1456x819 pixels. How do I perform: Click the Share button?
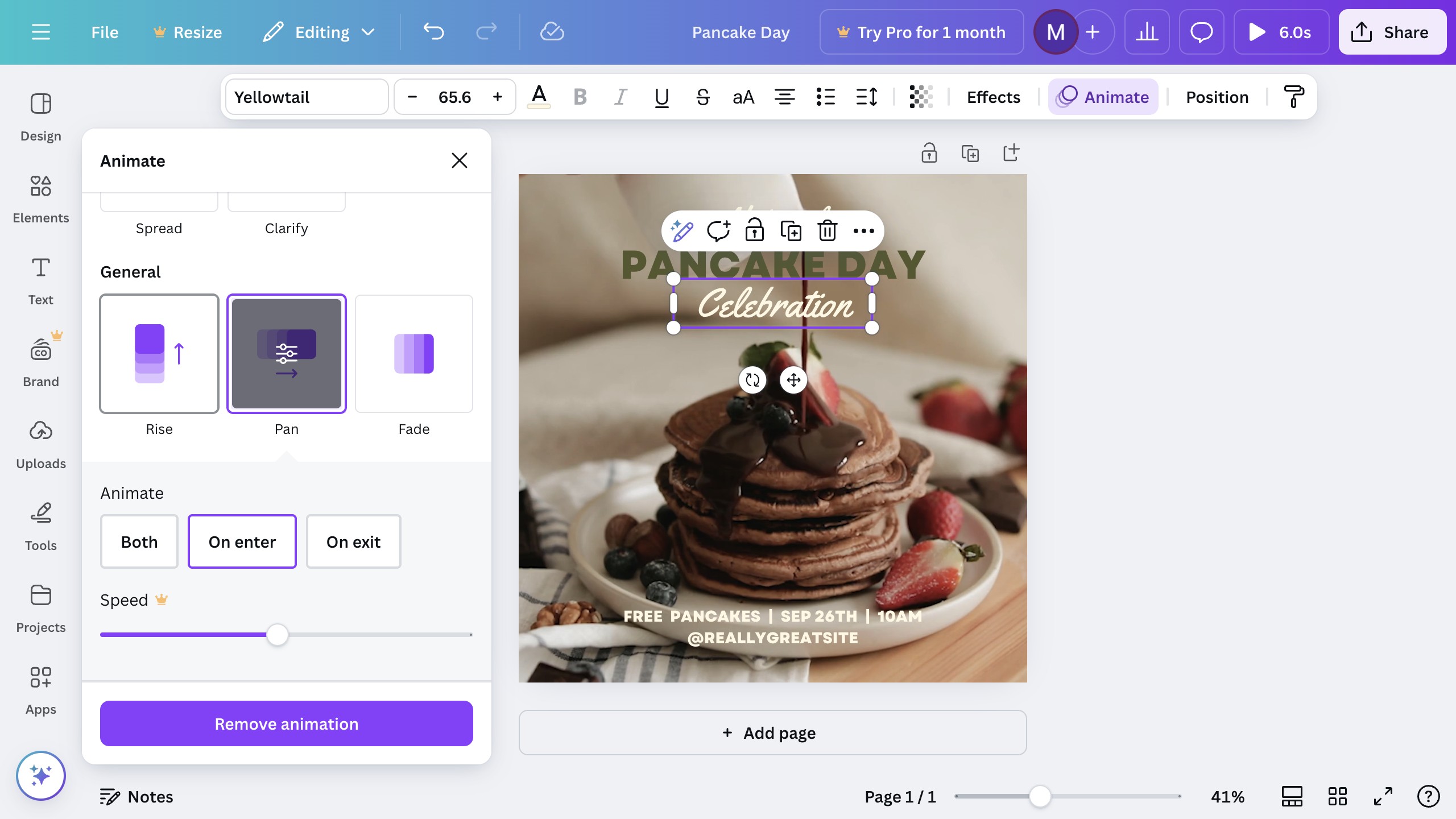(1392, 32)
